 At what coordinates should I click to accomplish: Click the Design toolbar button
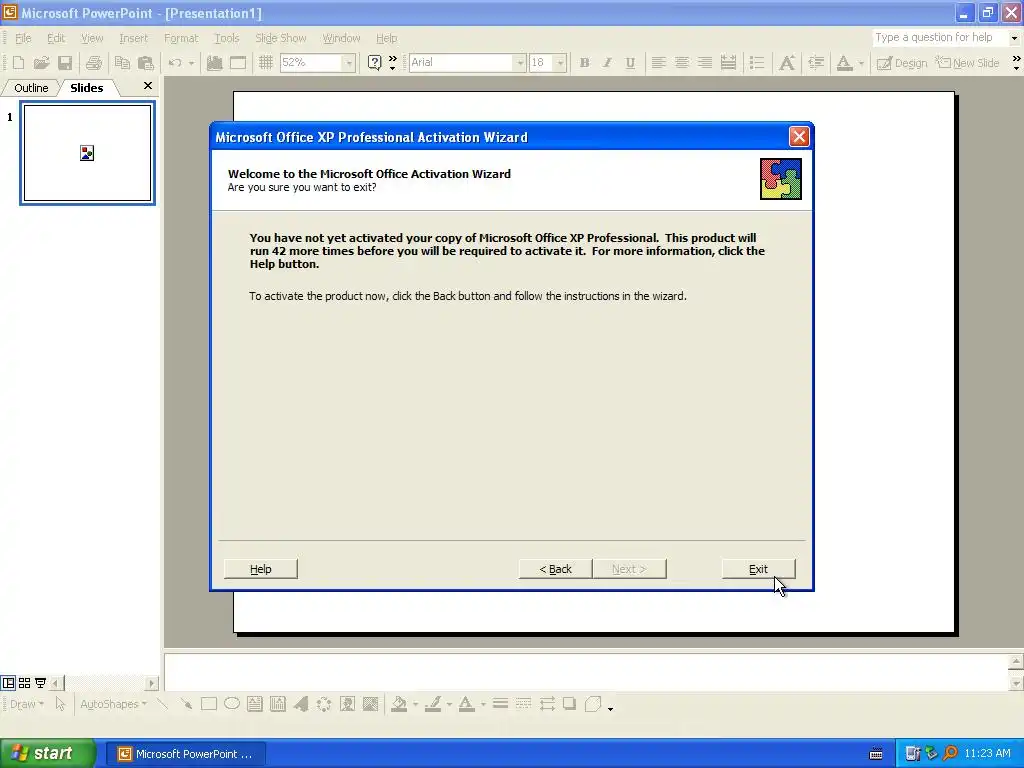tap(902, 63)
